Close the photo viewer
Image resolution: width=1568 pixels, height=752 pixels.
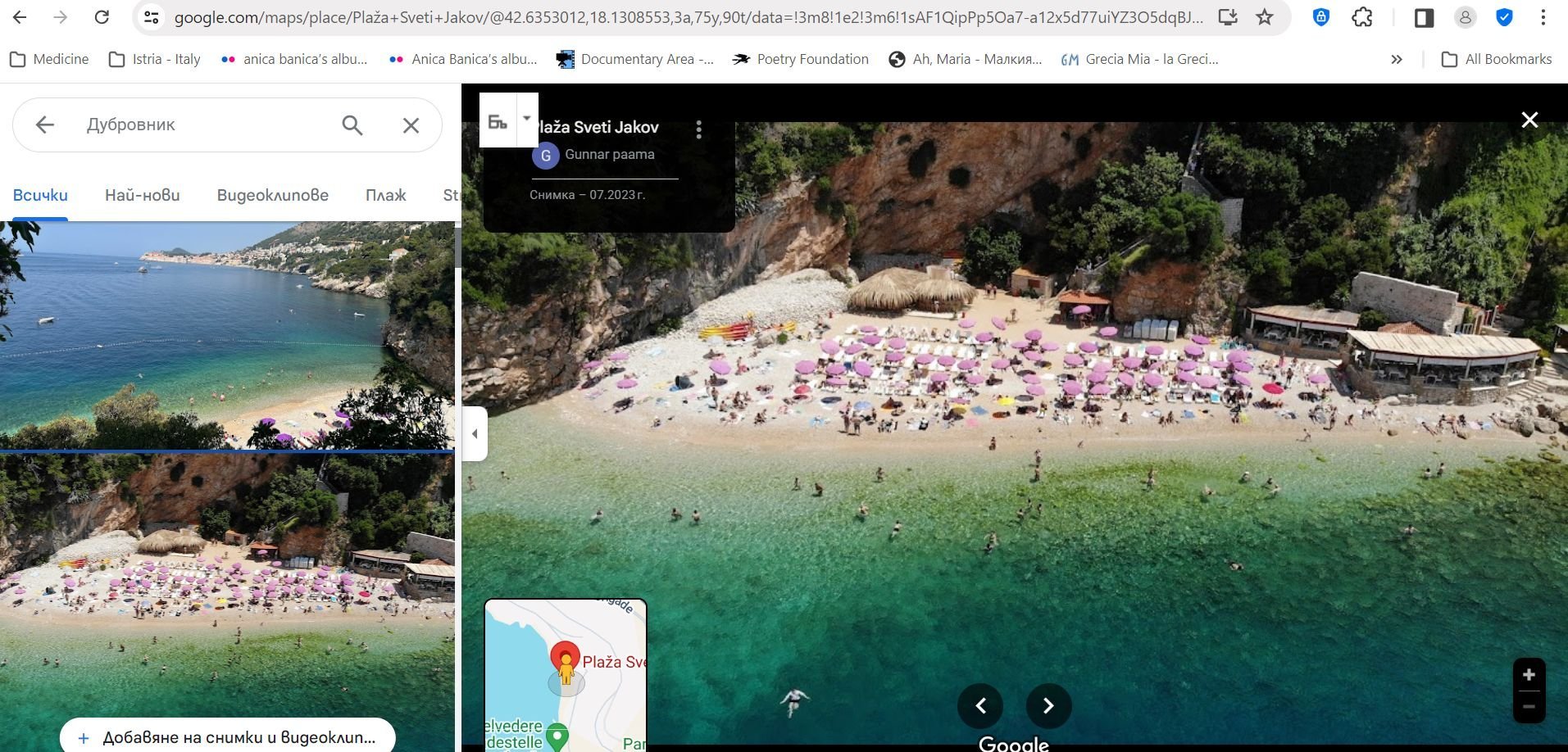pyautogui.click(x=1529, y=120)
